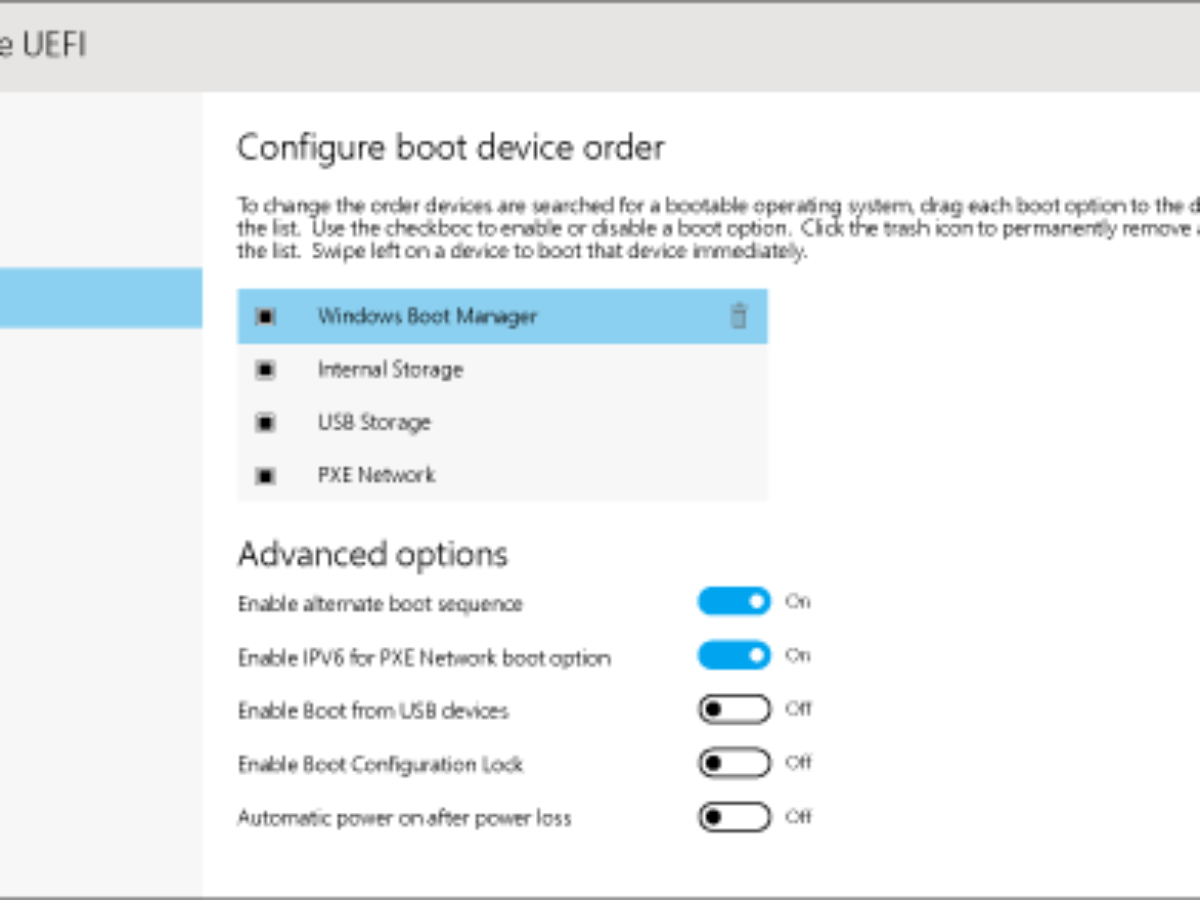Click the 'Enable alternate boot sequence' label text
1200x900 pixels.
click(x=380, y=604)
